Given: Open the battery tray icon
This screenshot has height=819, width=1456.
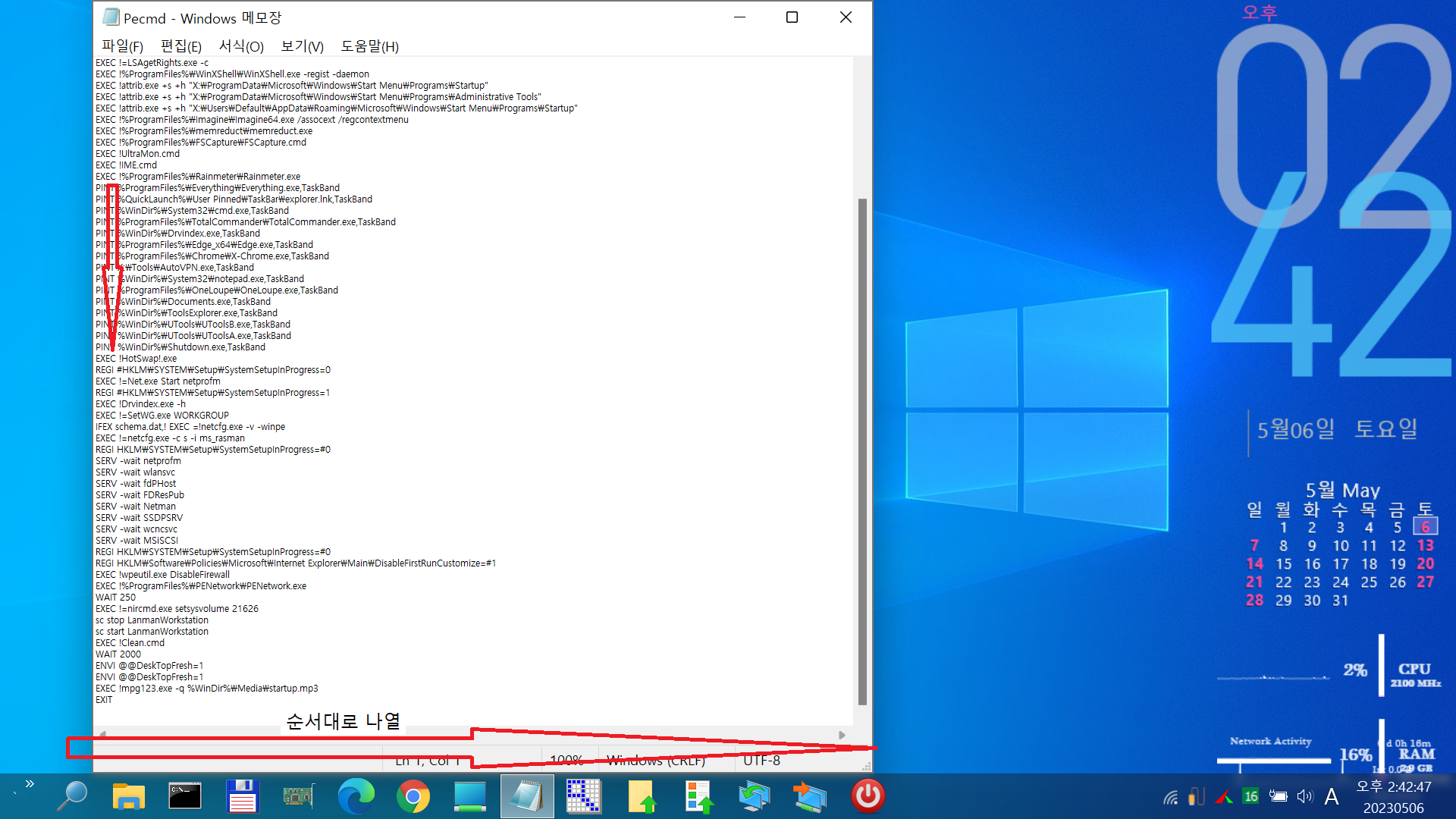Looking at the screenshot, I should (x=1278, y=796).
